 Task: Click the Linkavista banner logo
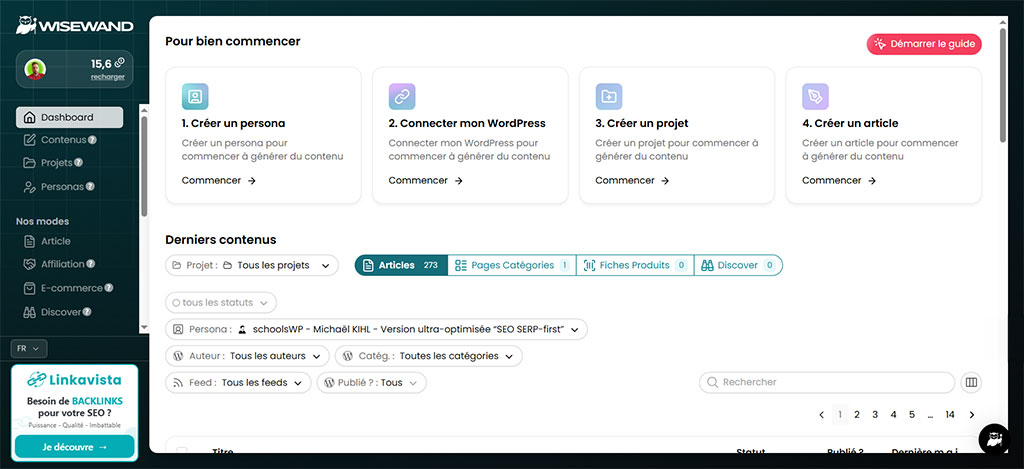tap(74, 380)
